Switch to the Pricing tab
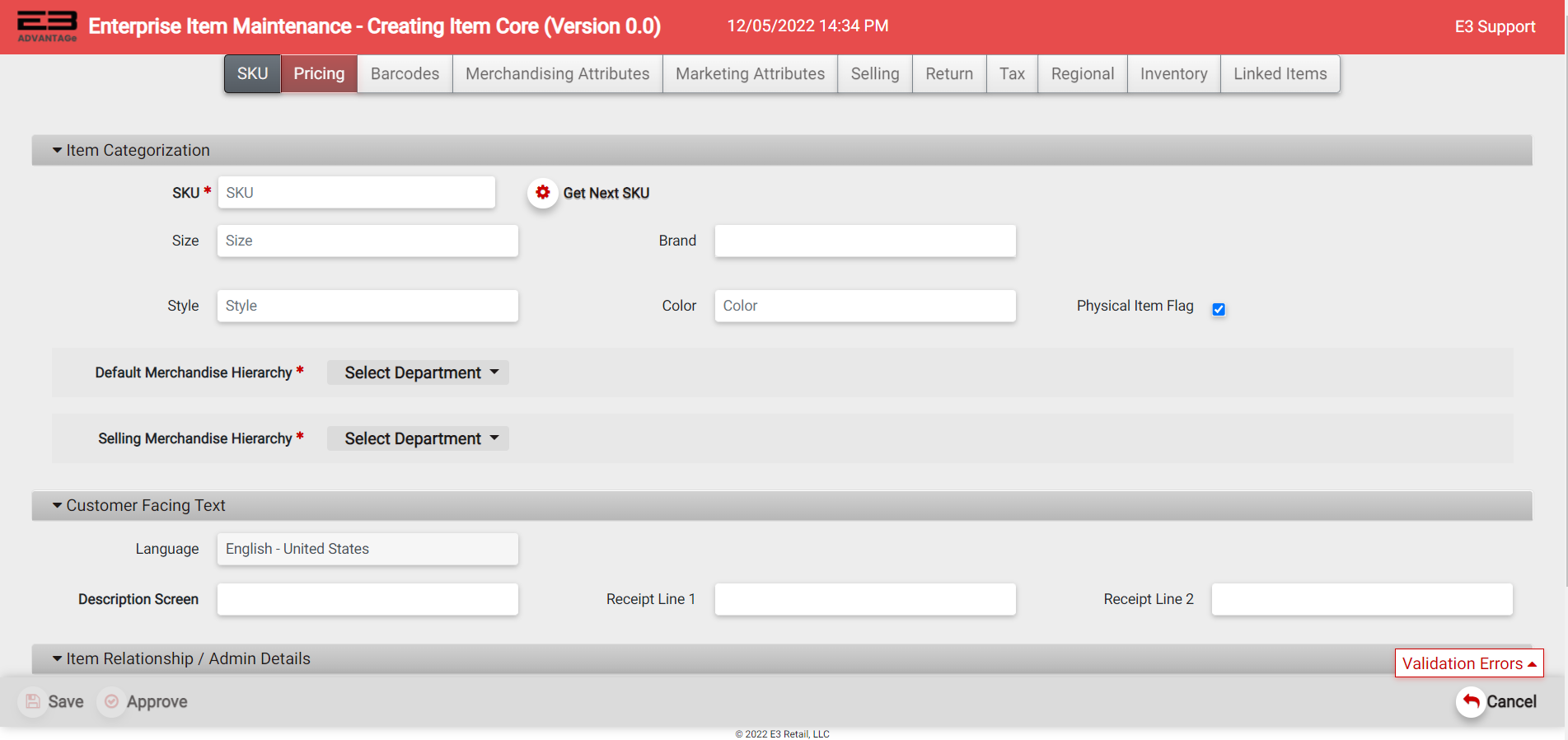Viewport: 1568px width, 740px height. coord(319,74)
